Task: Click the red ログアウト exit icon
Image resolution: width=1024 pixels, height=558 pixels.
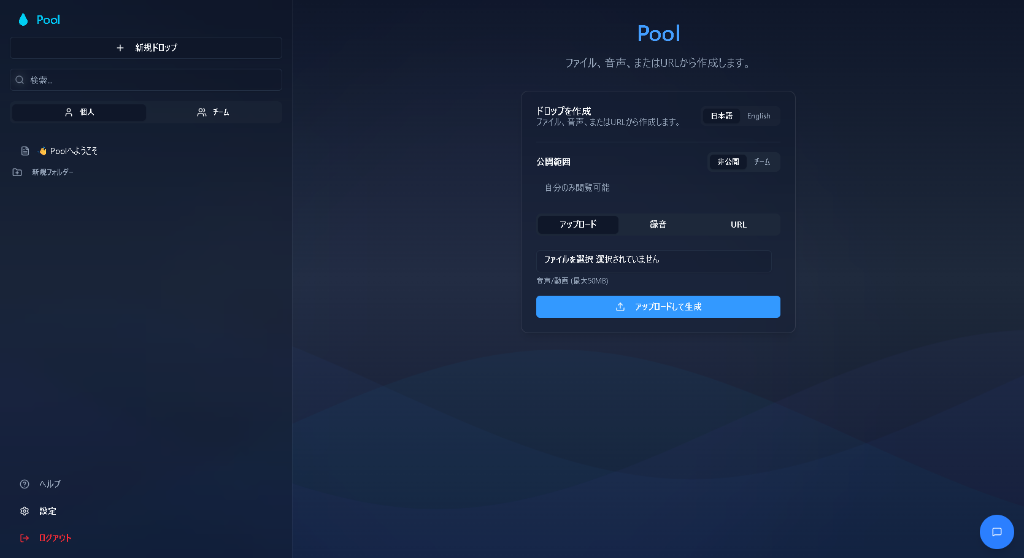Action: [24, 538]
